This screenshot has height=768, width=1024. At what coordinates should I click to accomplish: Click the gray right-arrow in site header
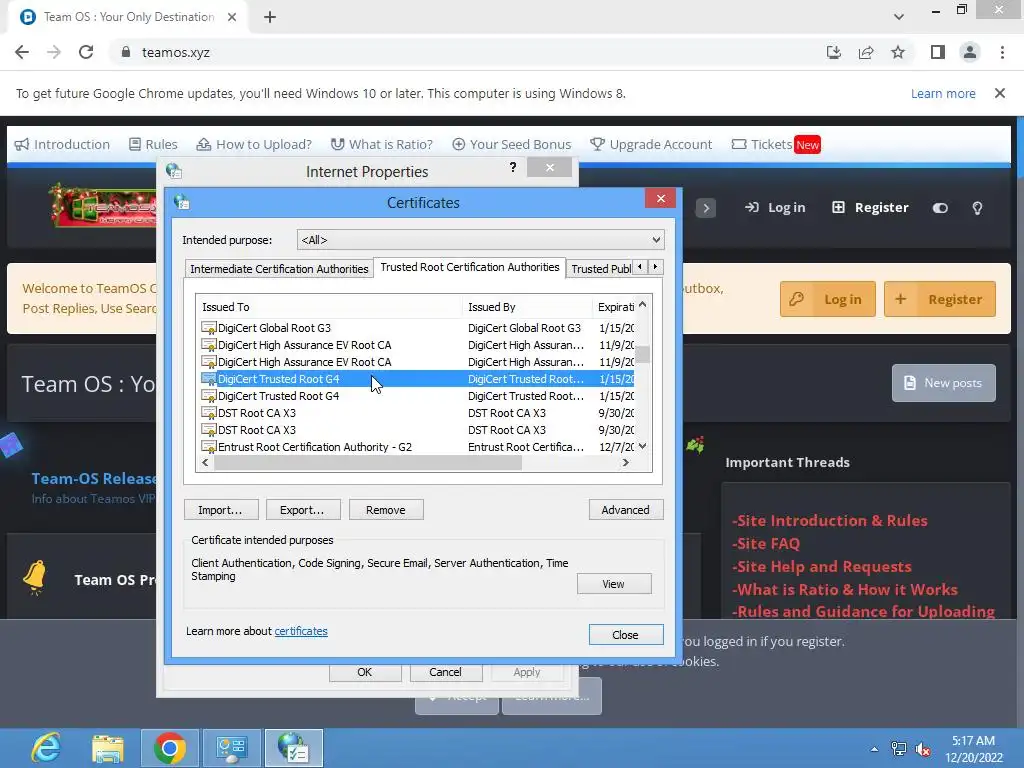point(705,208)
